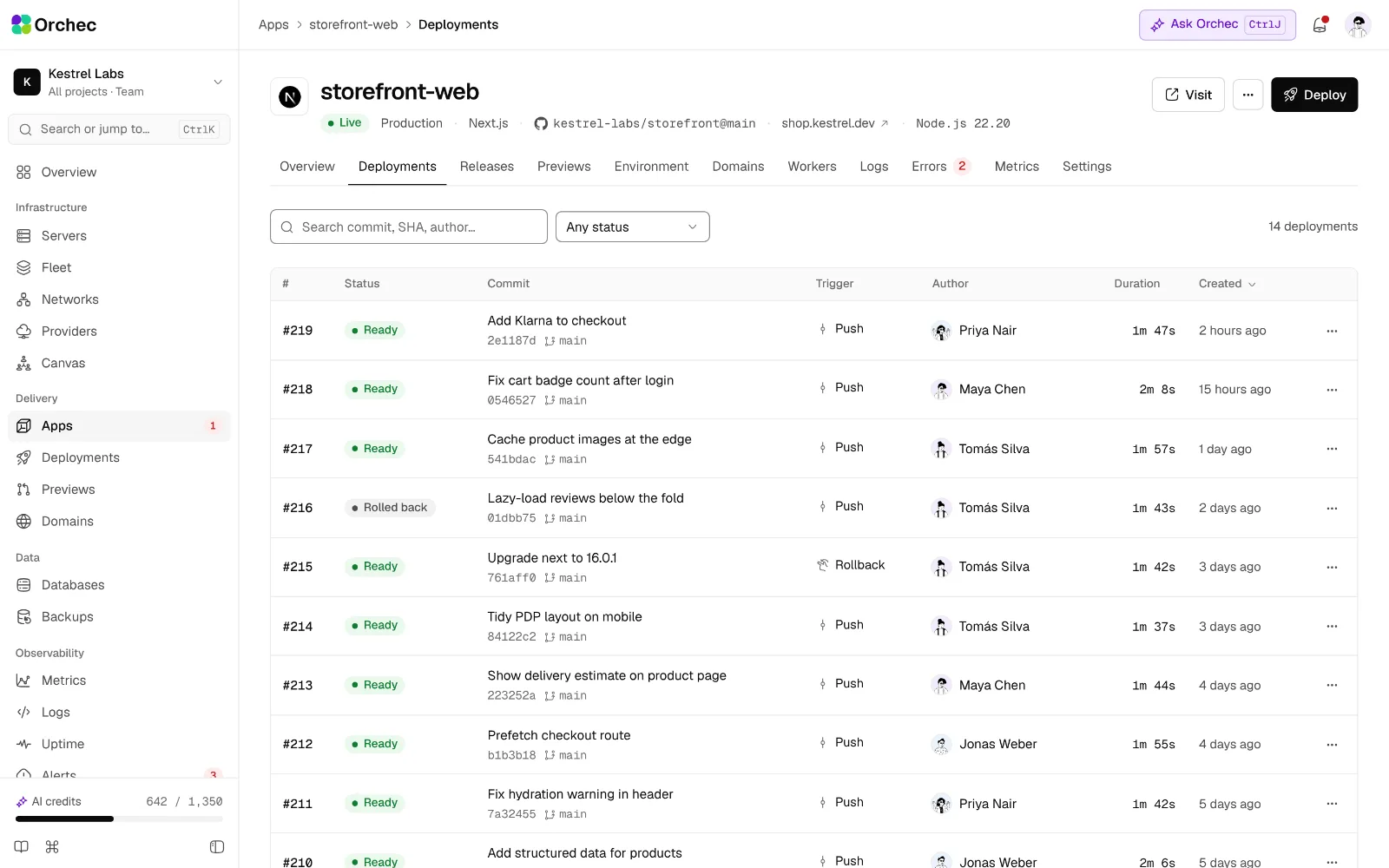
Task: Click the Deploy button
Action: (1314, 95)
